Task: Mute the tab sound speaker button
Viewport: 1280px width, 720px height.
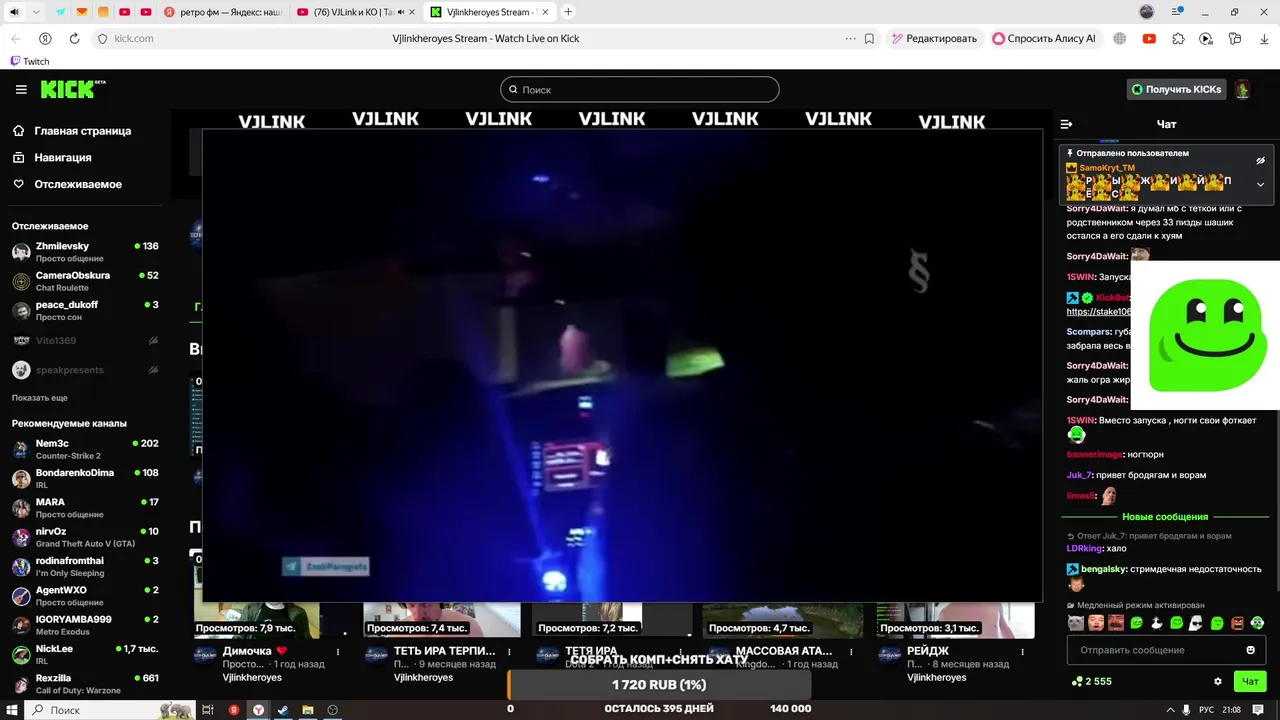Action: (13, 12)
